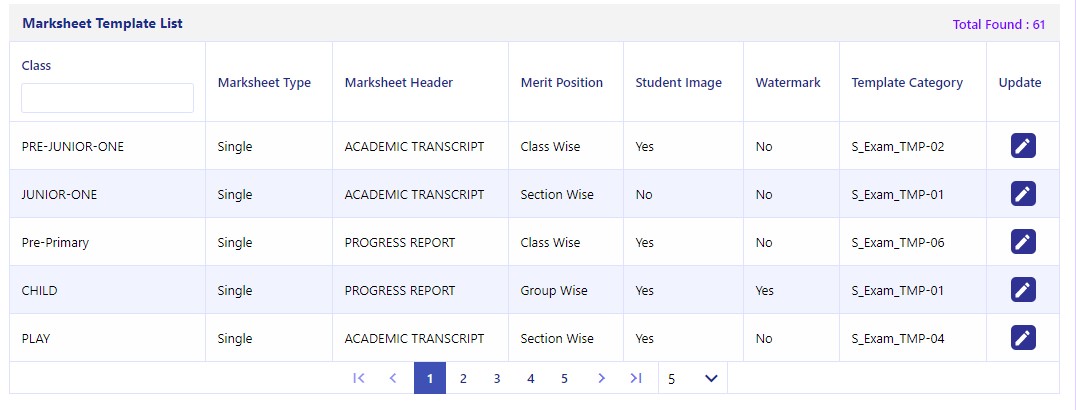Advance to next page arrow
The width and height of the screenshot is (1076, 410).
601,378
